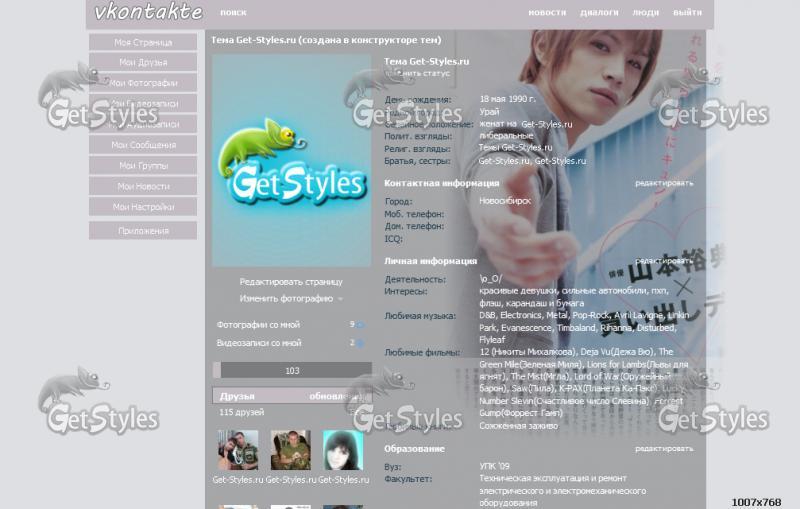Click изменить статус under profile name
Image resolution: width=800 pixels, height=509 pixels.
pos(417,73)
